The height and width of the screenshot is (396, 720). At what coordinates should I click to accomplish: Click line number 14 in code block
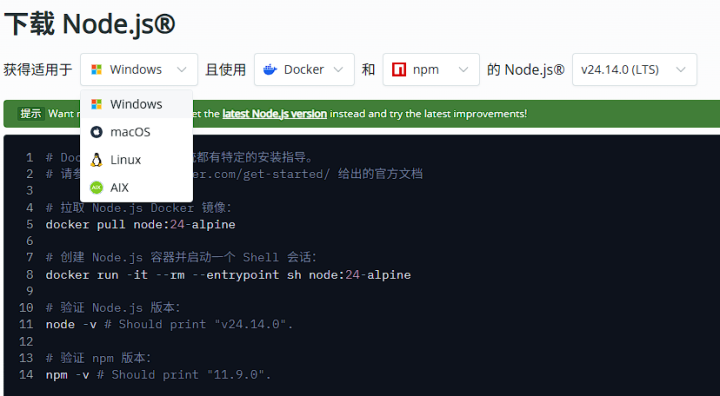click(26, 375)
